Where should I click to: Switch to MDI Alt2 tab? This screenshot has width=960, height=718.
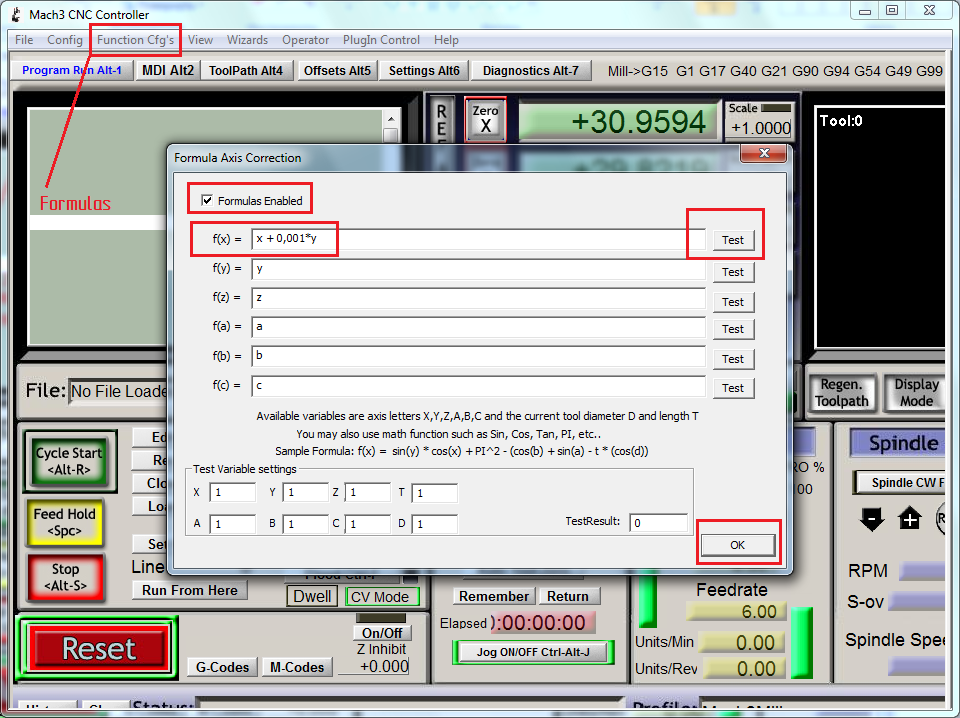(x=168, y=70)
